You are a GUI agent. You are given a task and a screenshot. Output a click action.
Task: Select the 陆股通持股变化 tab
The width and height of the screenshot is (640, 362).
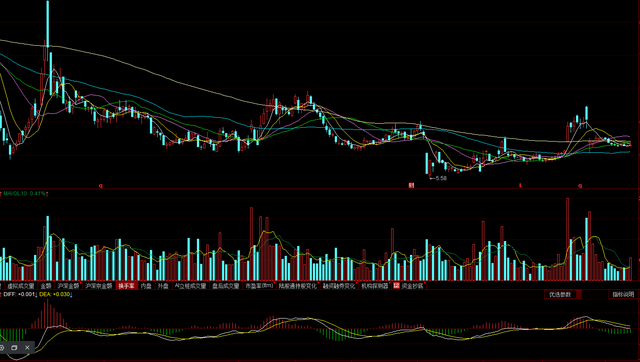(298, 286)
